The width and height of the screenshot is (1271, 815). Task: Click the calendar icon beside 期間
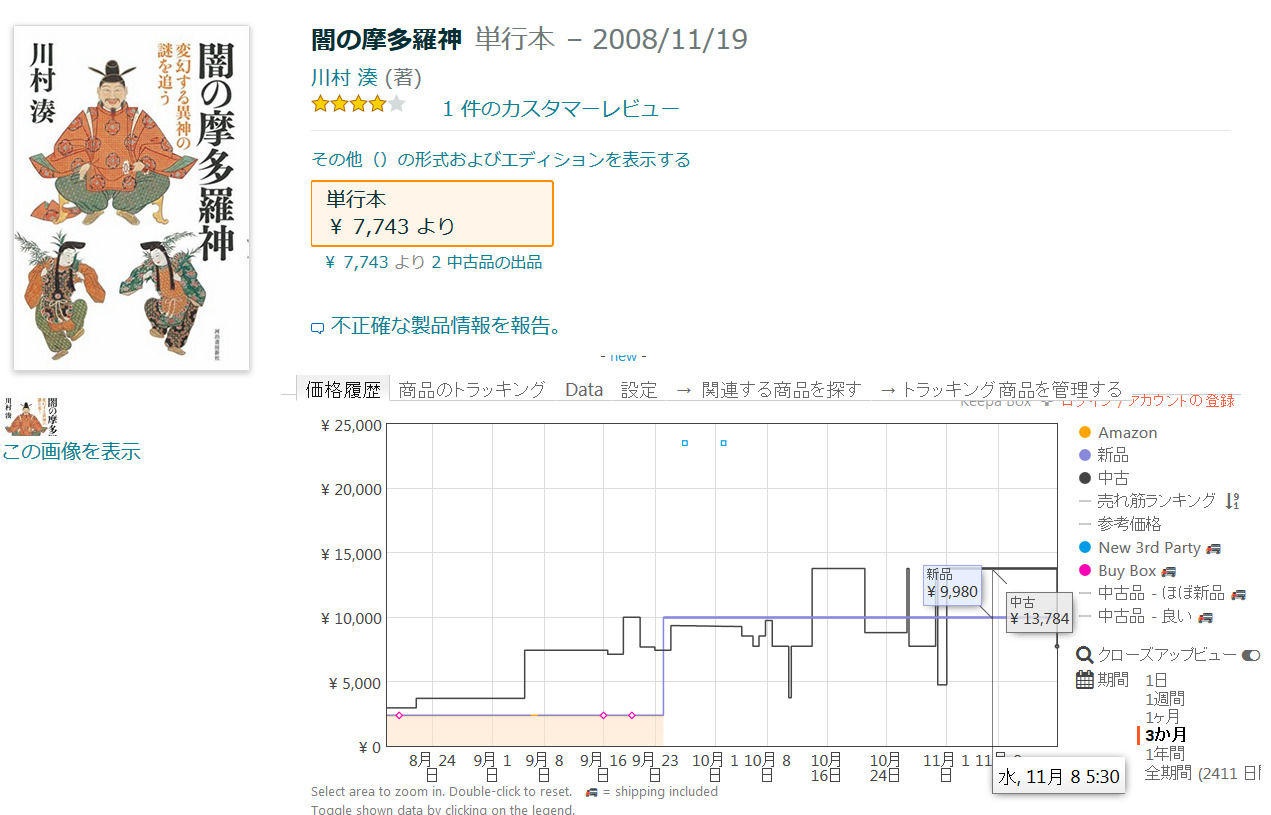pyautogui.click(x=1085, y=680)
